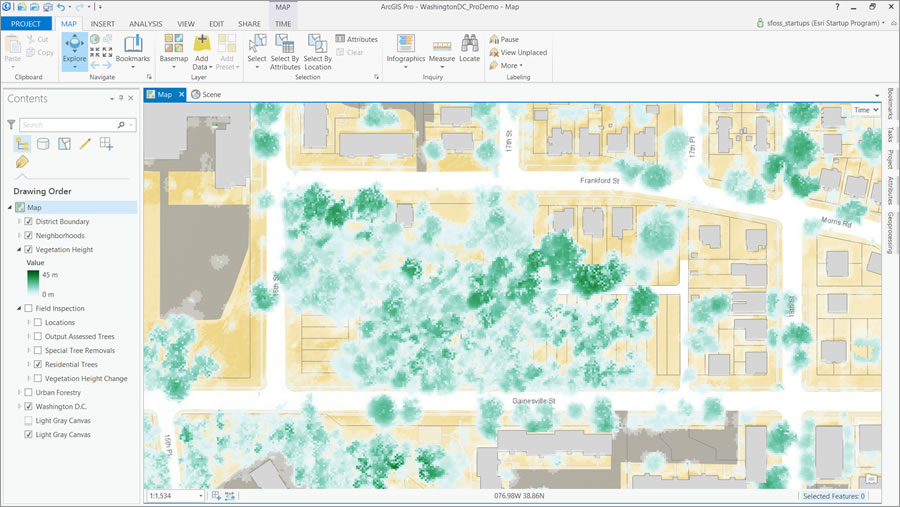Screen dimensions: 900x507
Task: Open the PROJECT tab
Action: tap(26, 24)
